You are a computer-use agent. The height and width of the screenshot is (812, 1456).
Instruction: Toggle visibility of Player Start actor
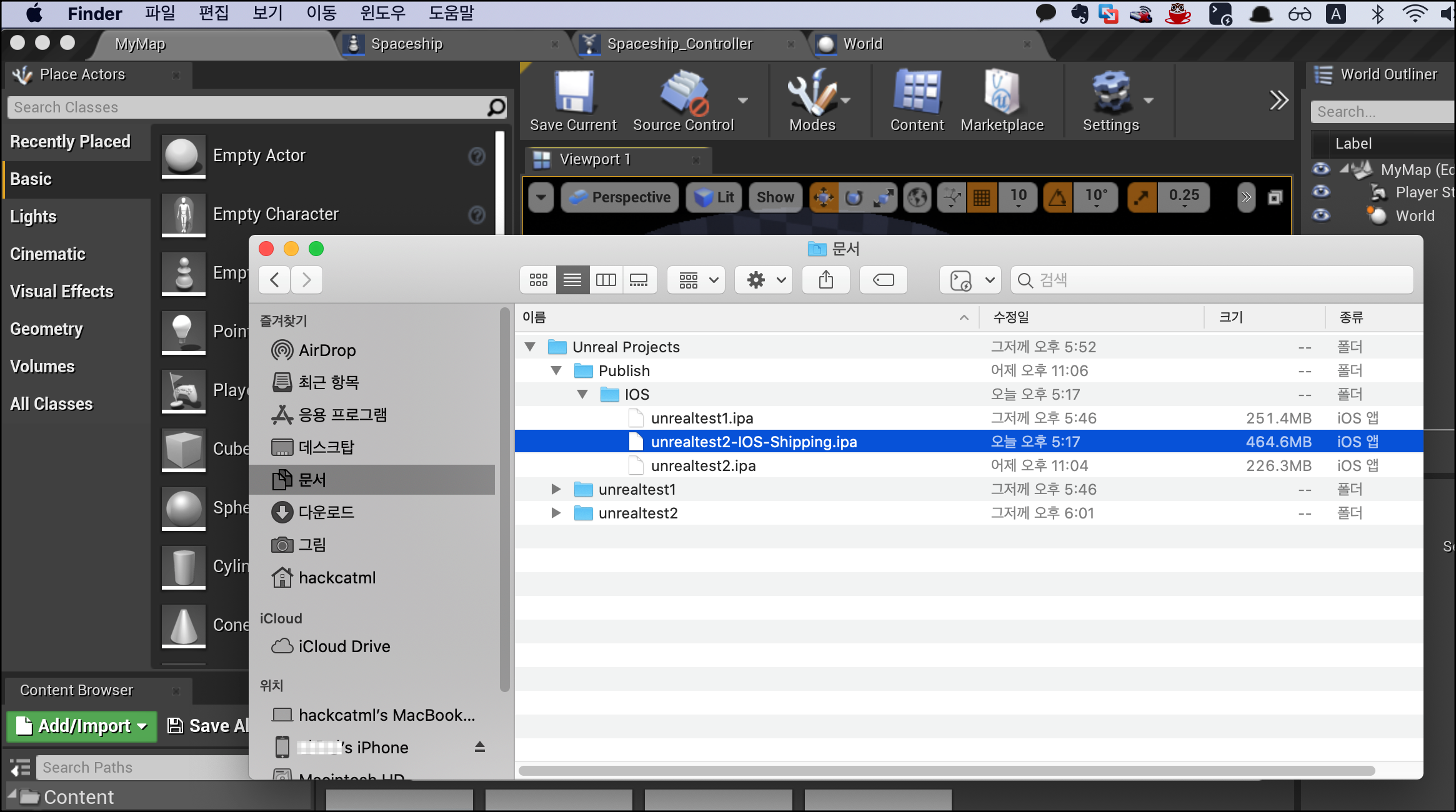[1321, 192]
